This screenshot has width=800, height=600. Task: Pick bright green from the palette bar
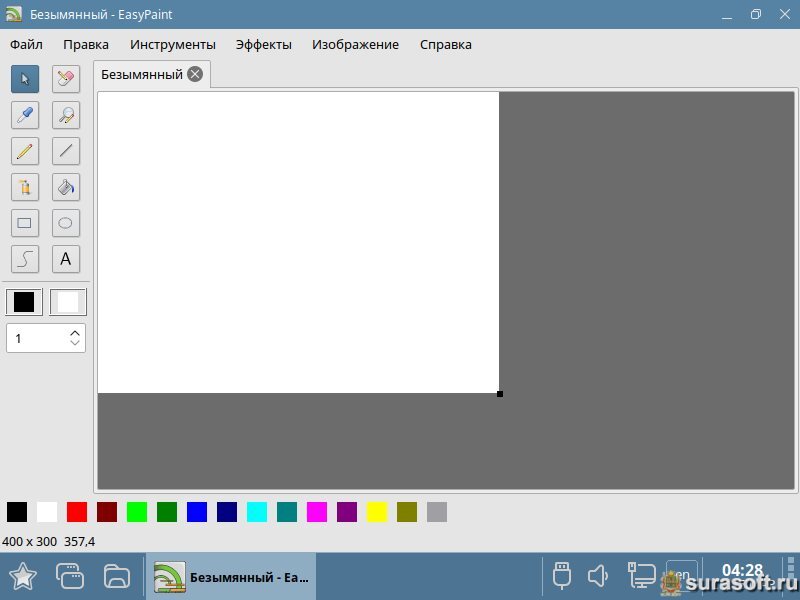click(x=137, y=512)
